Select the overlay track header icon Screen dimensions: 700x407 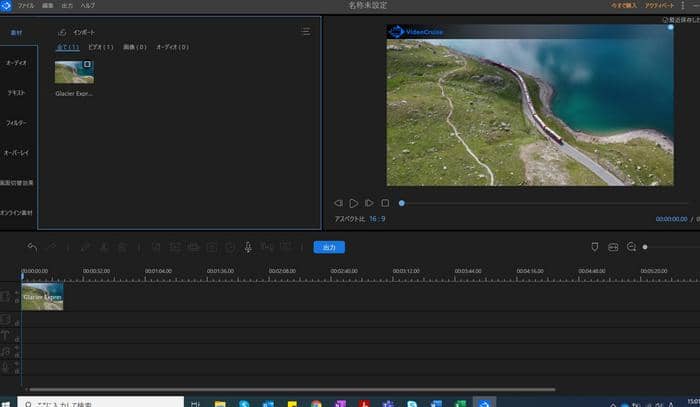[x=5, y=319]
